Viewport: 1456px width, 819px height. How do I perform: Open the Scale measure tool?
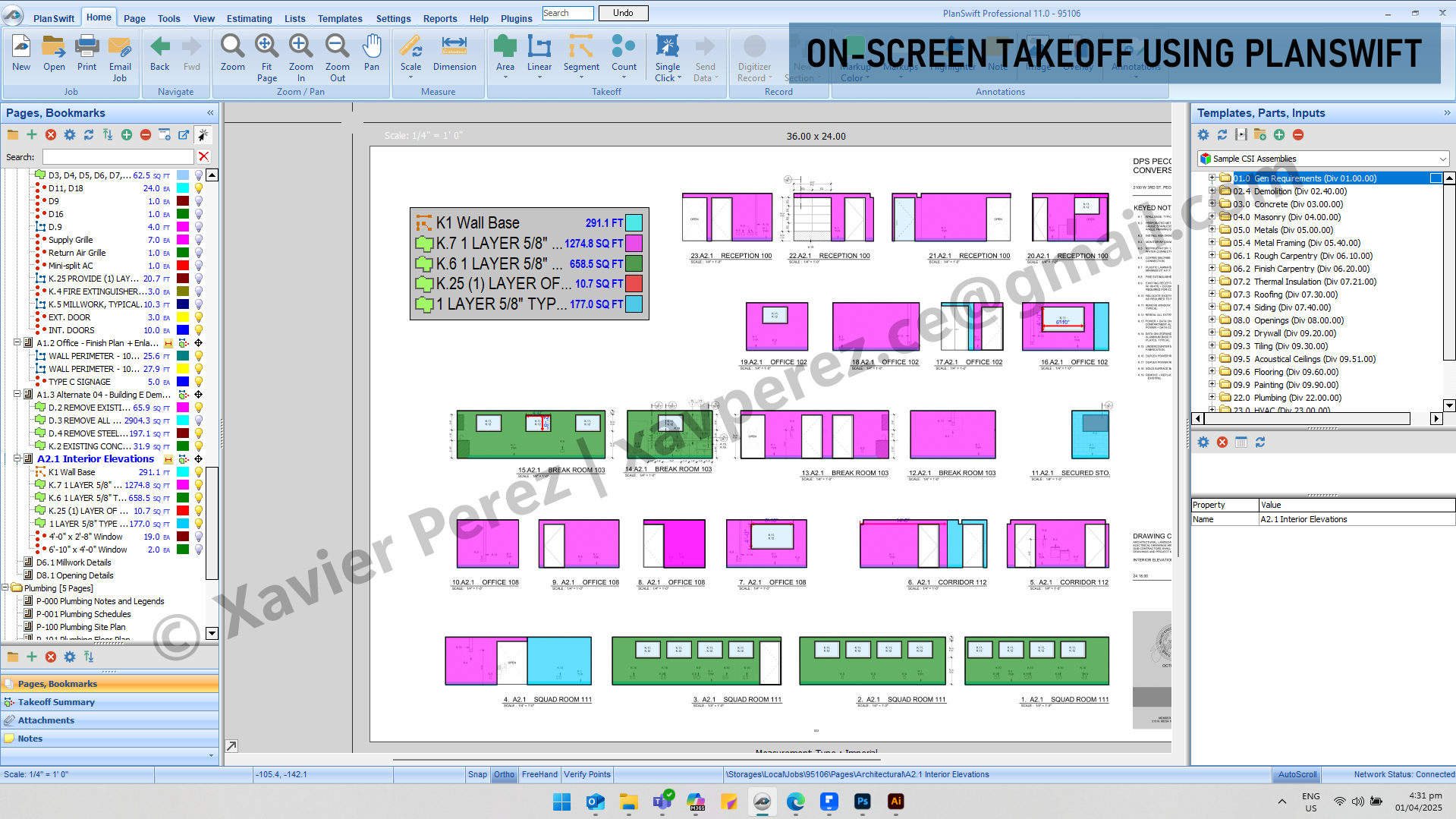410,55
